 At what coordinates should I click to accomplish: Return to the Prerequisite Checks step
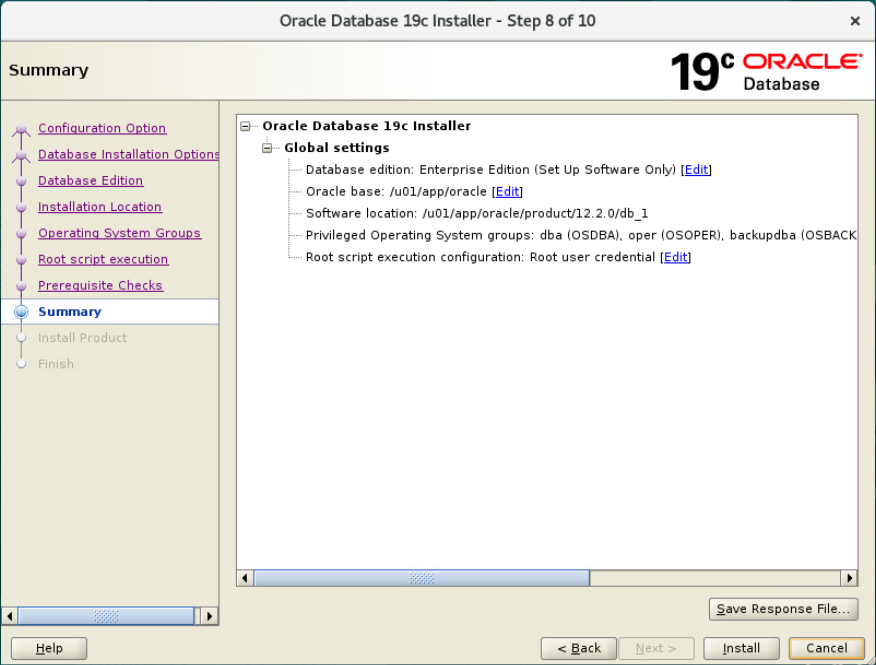click(100, 286)
